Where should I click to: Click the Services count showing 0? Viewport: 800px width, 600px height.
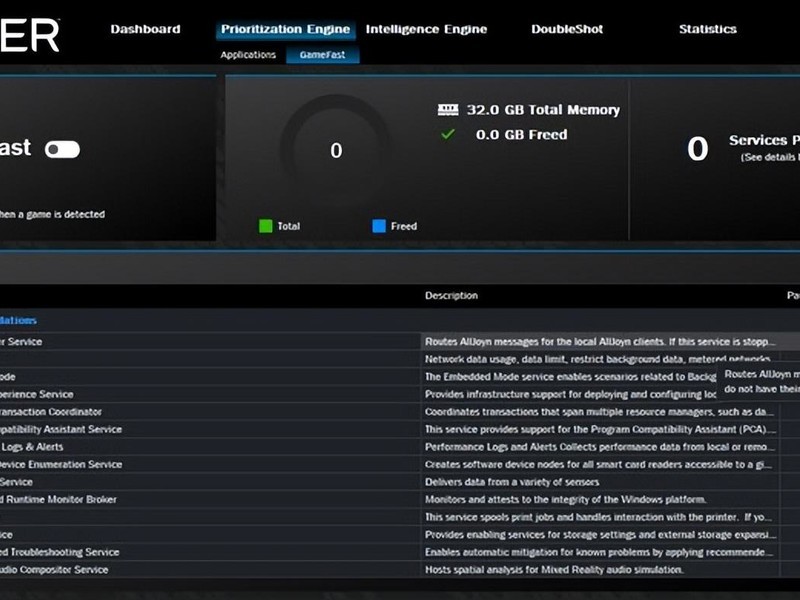coord(697,148)
